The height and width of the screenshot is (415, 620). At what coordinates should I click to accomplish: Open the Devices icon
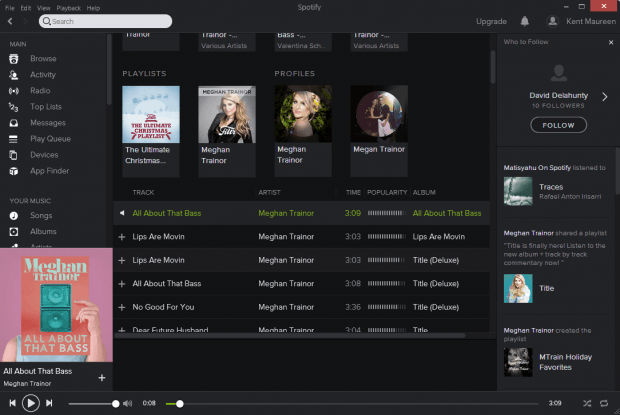coord(13,155)
